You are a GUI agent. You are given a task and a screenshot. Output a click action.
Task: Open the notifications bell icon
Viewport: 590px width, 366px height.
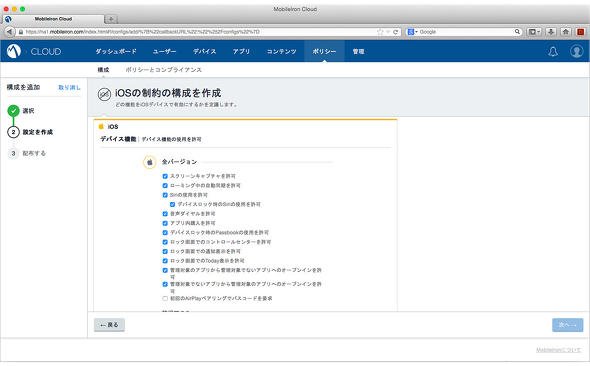click(553, 52)
